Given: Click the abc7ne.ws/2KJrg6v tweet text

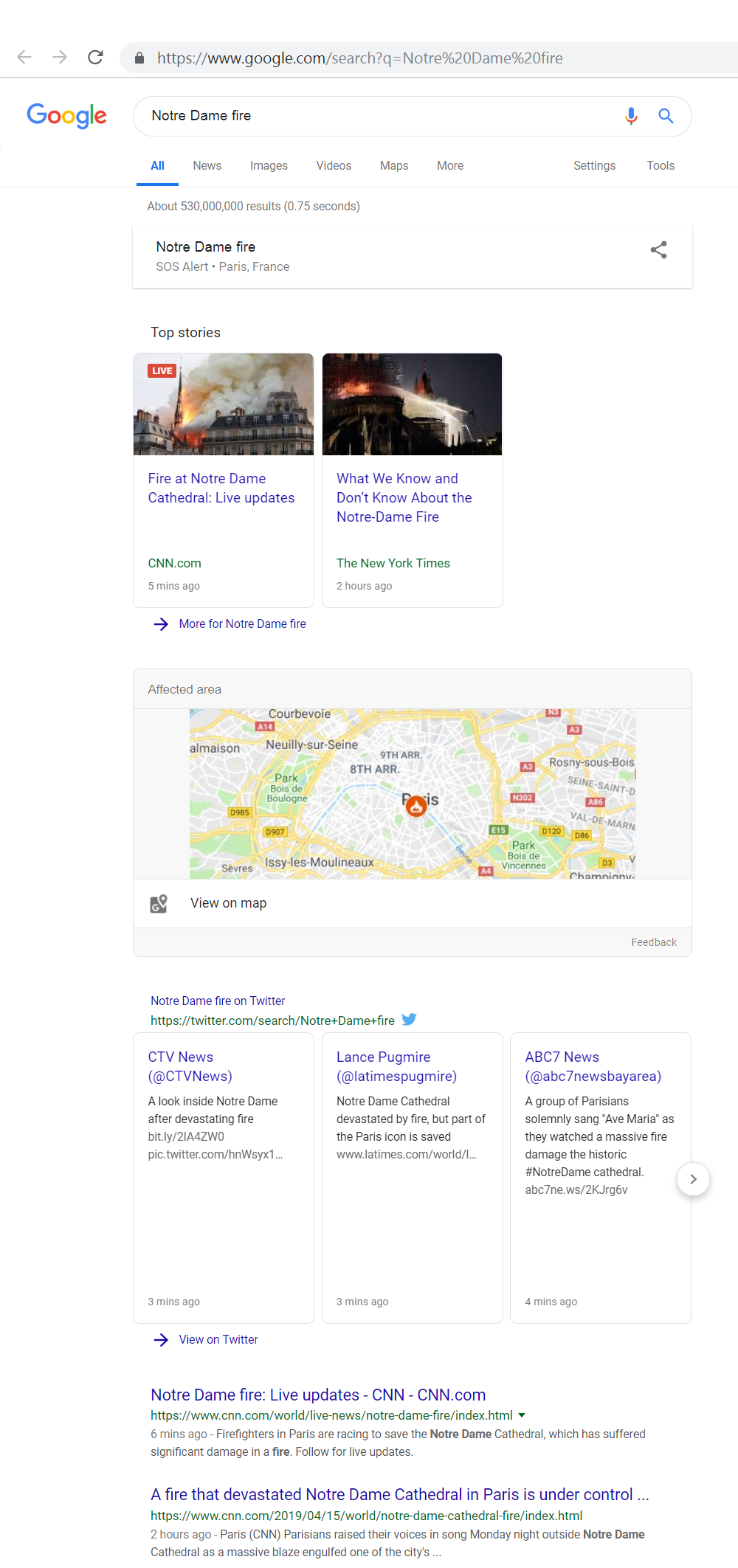Looking at the screenshot, I should (x=576, y=1190).
